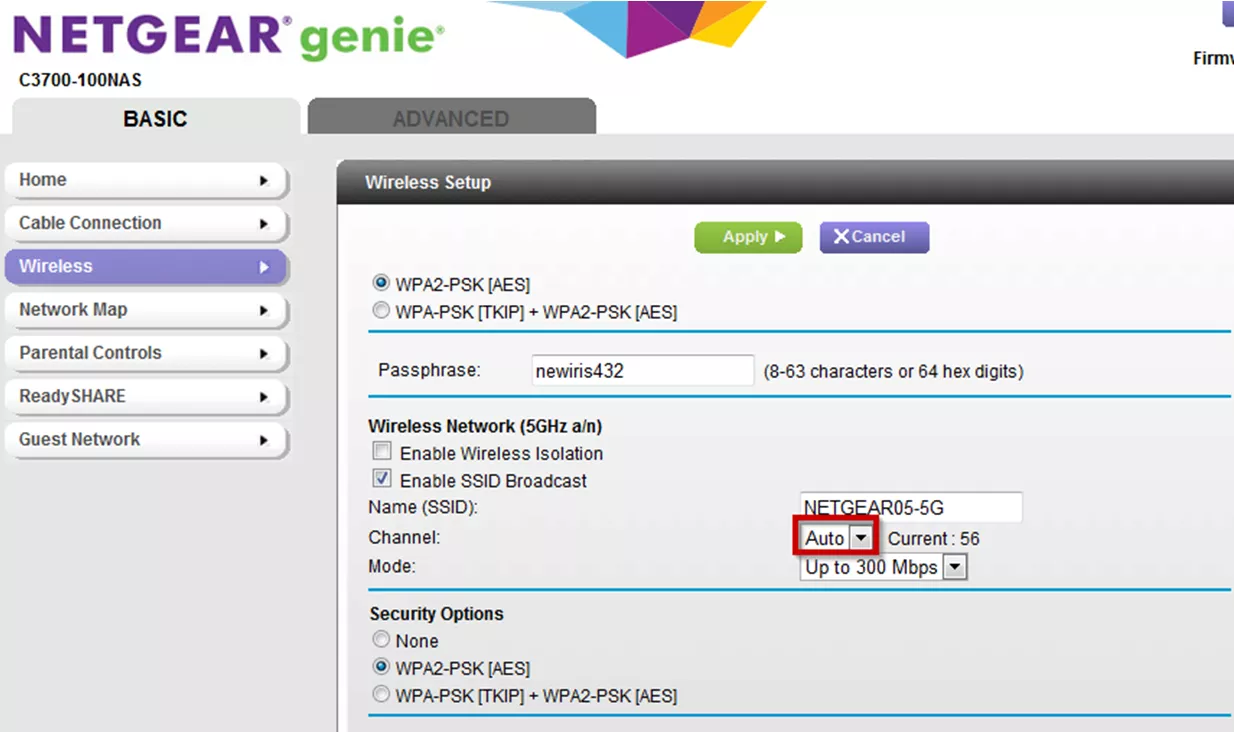Click the arrow icon beside Network Map
Viewport: 1234px width, 732px height.
(264, 310)
